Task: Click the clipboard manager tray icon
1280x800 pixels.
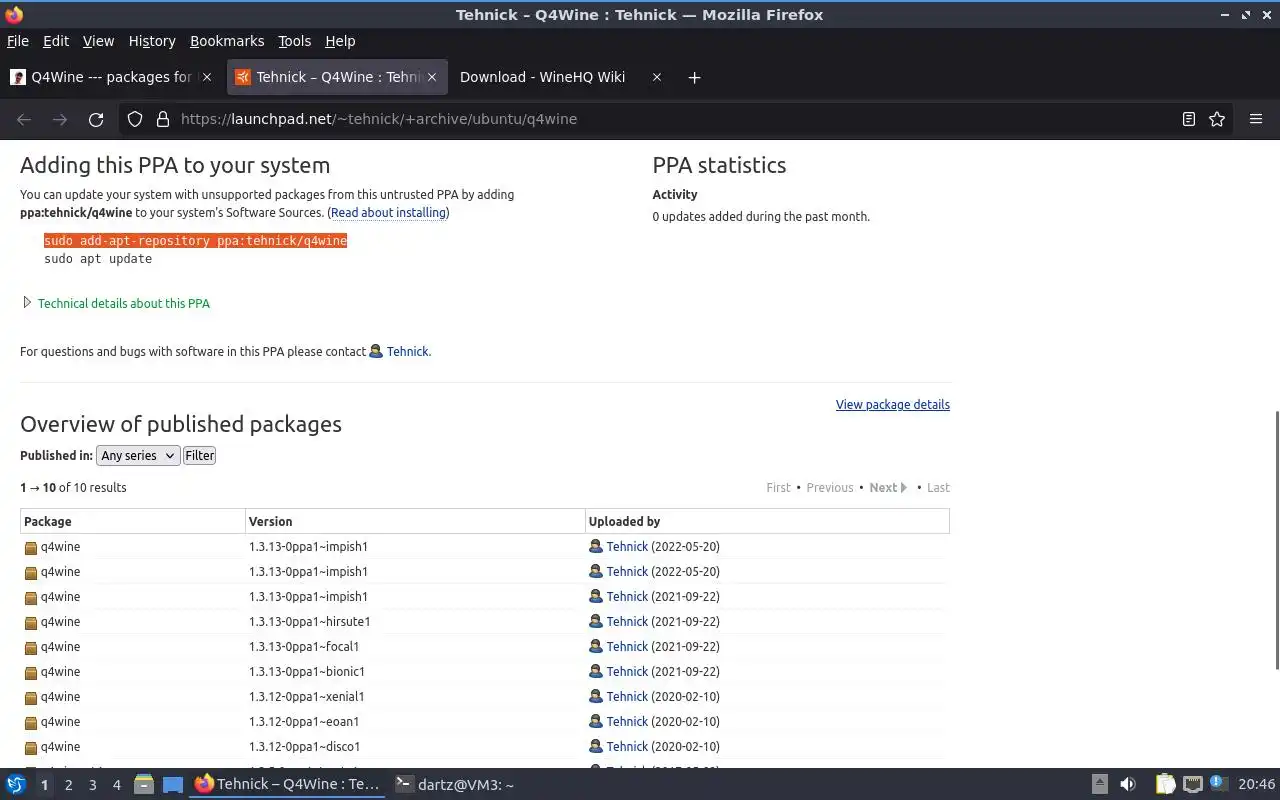Action: (x=1165, y=784)
